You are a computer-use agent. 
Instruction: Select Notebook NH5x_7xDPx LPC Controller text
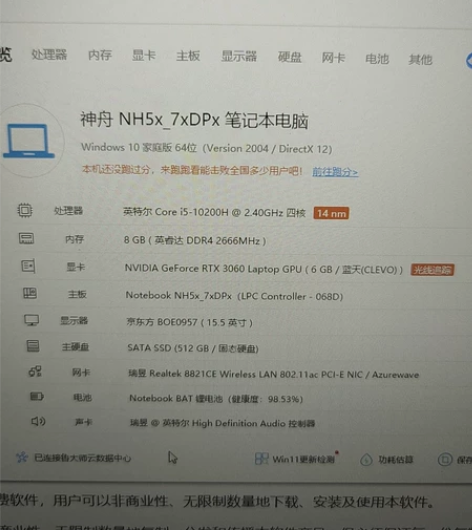click(234, 296)
